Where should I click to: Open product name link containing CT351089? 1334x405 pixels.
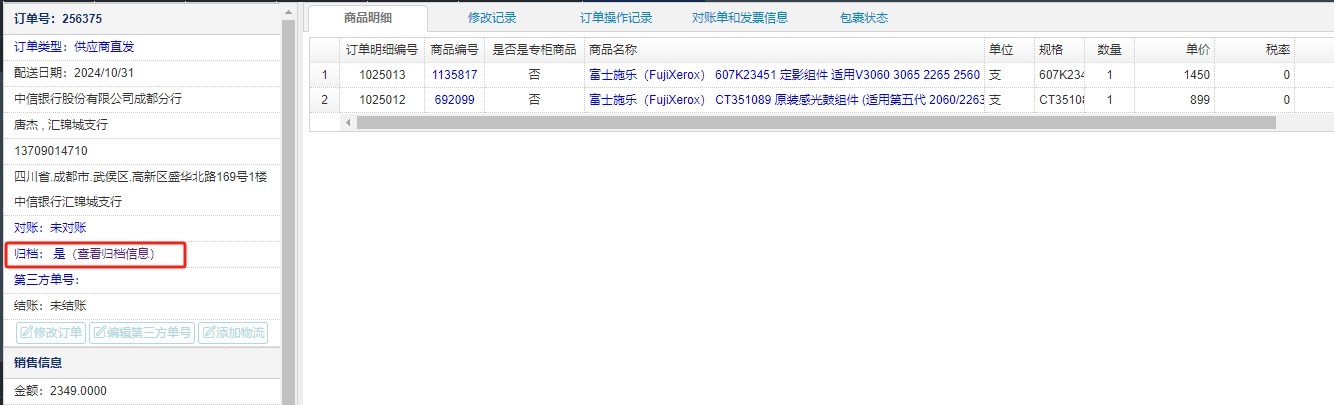coord(787,100)
